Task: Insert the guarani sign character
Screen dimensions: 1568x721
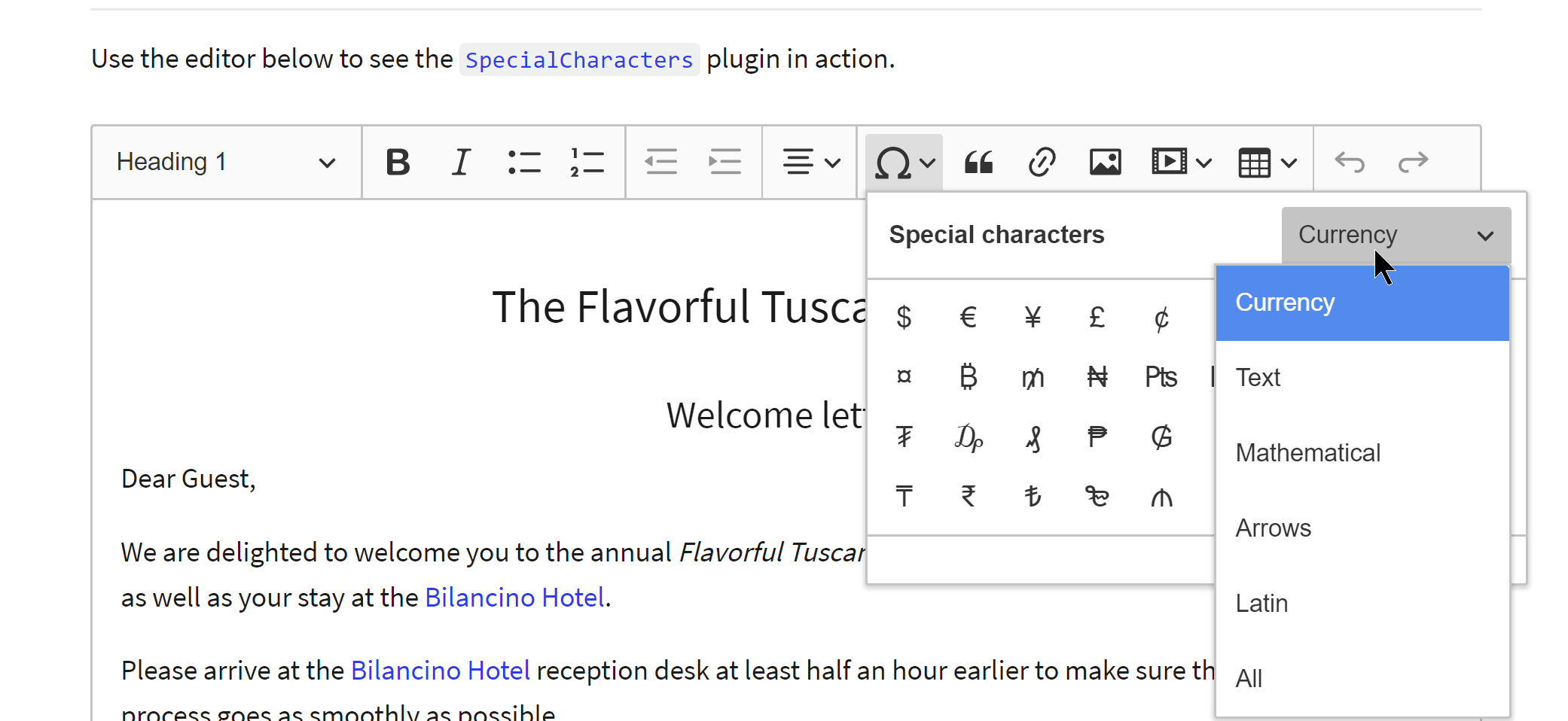Action: tap(1161, 437)
